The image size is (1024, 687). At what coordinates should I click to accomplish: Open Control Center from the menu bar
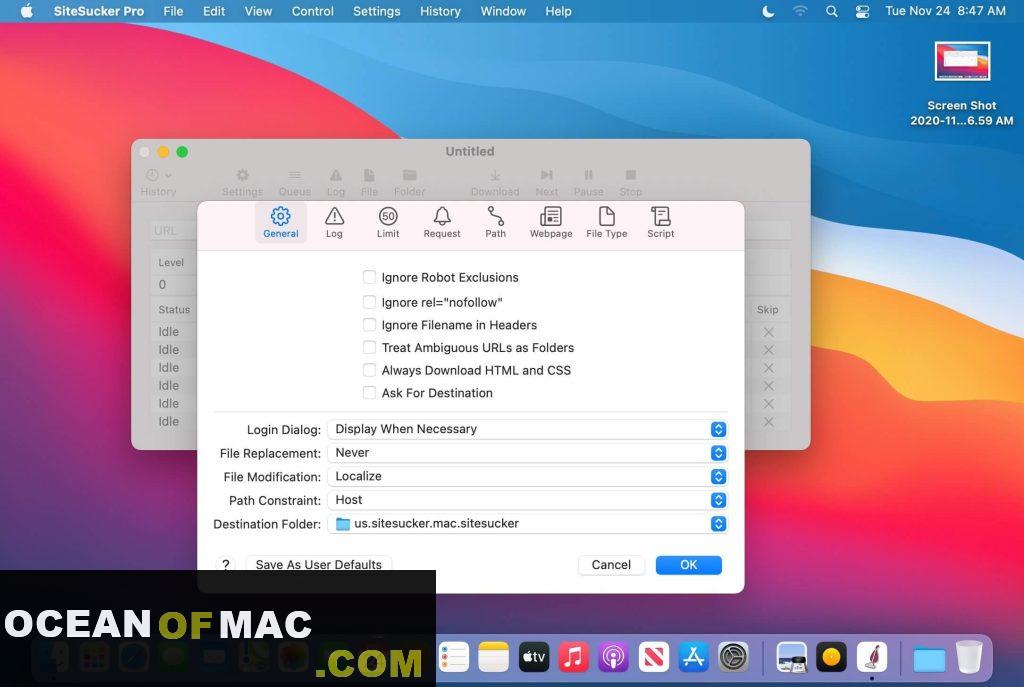(863, 11)
